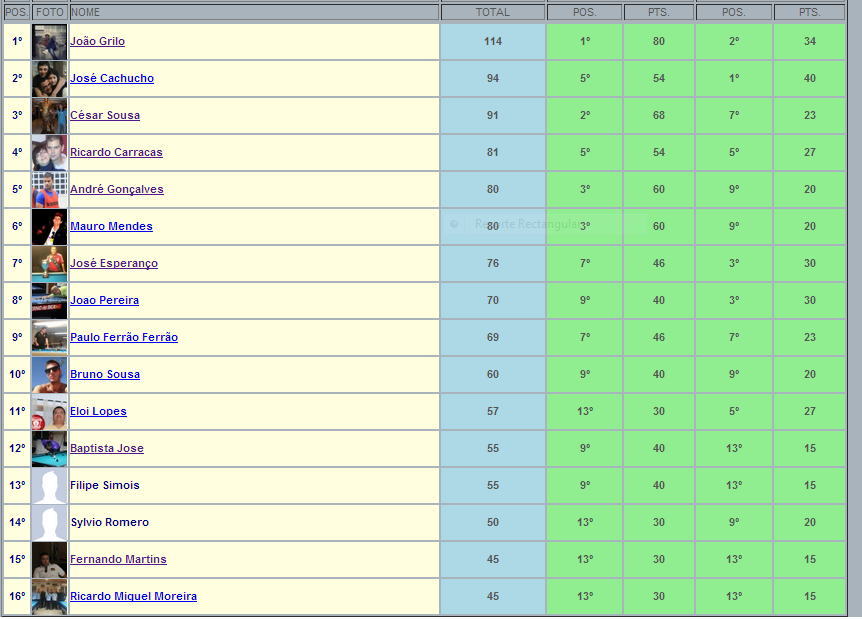Image resolution: width=862 pixels, height=619 pixels.
Task: Click Eloi Lopes' photo thumbnail
Action: point(49,412)
